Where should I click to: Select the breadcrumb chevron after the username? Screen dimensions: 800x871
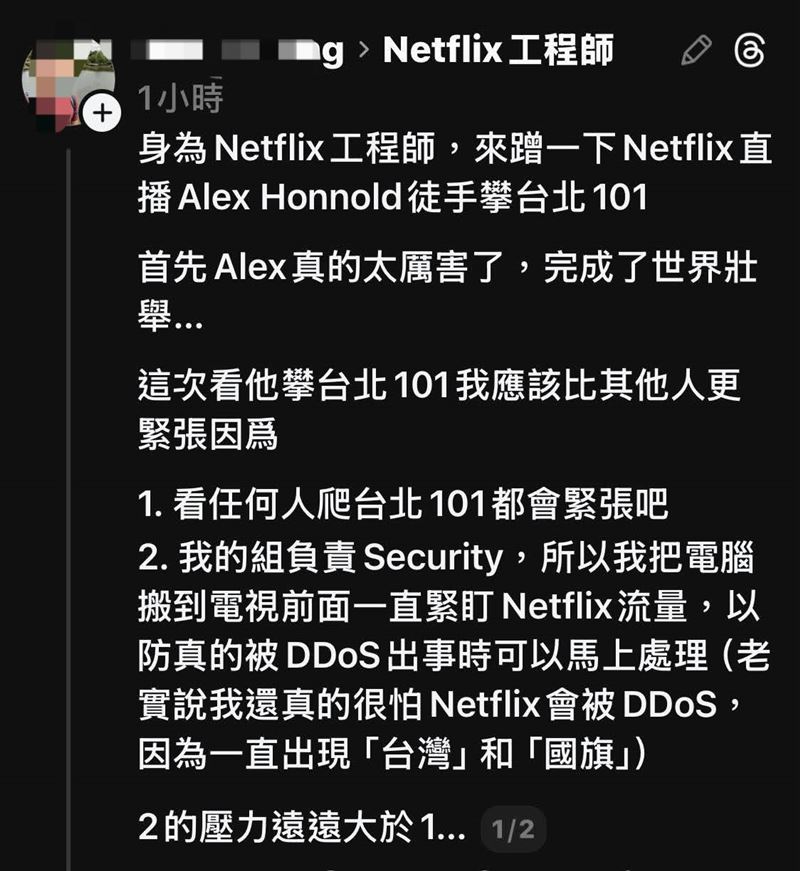point(362,50)
